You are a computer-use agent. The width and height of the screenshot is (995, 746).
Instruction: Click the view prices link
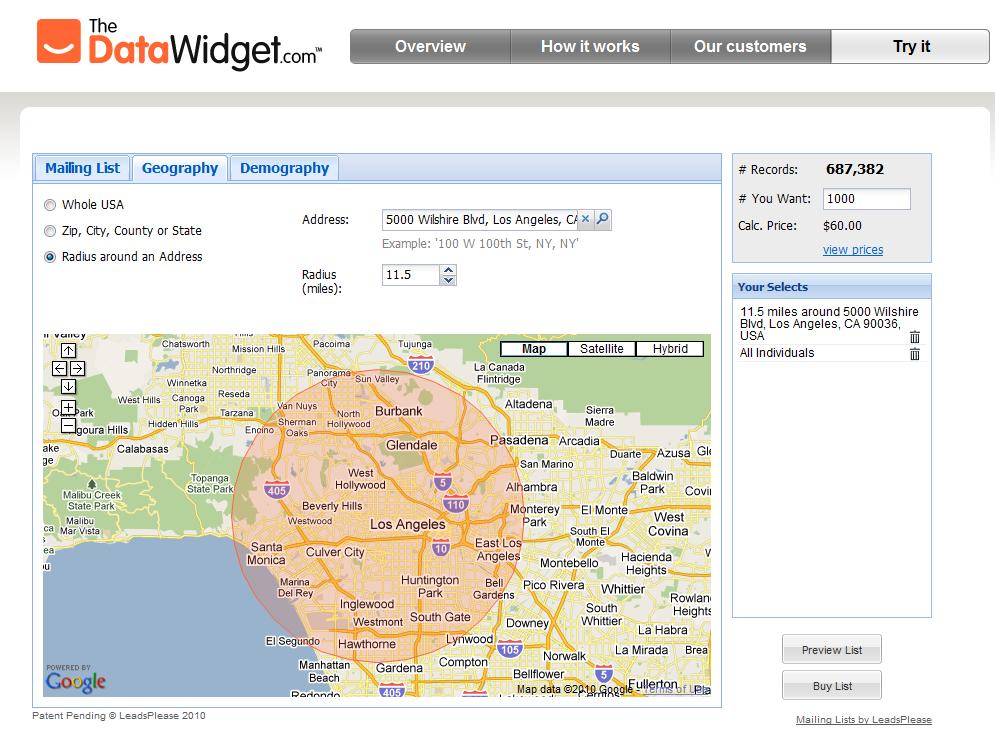coord(853,250)
